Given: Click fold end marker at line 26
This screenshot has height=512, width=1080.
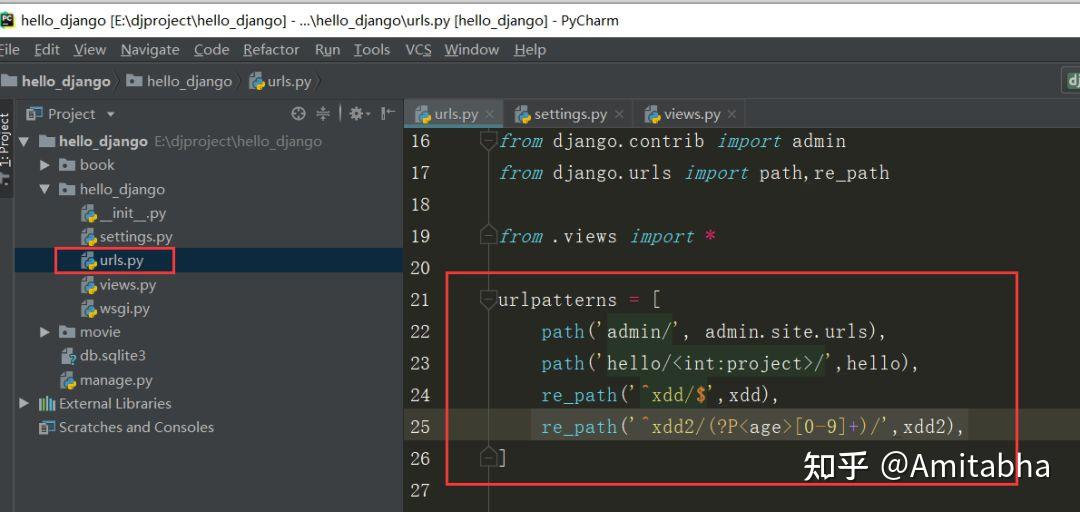Looking at the screenshot, I should (488, 456).
